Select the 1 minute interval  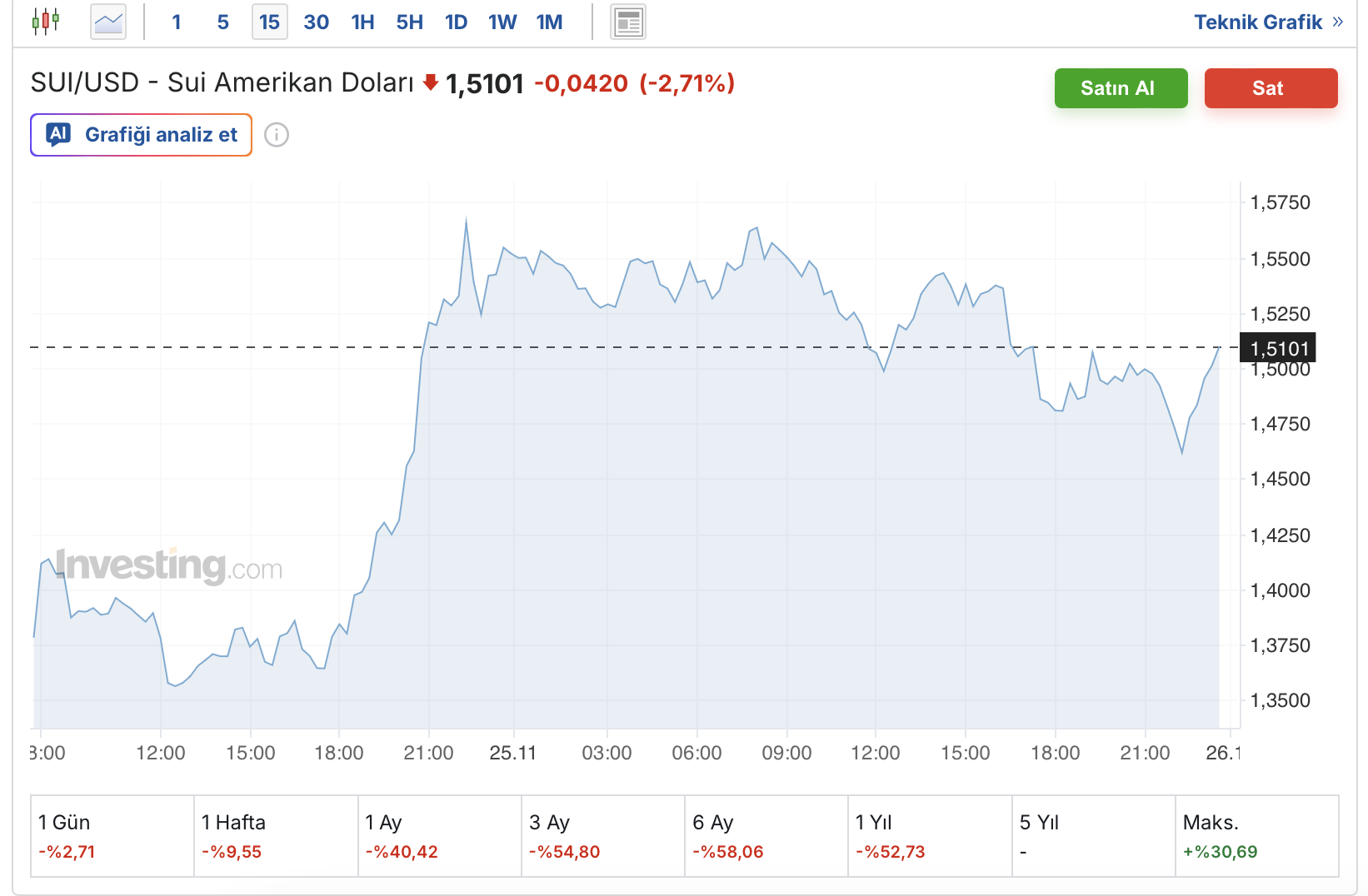(177, 22)
